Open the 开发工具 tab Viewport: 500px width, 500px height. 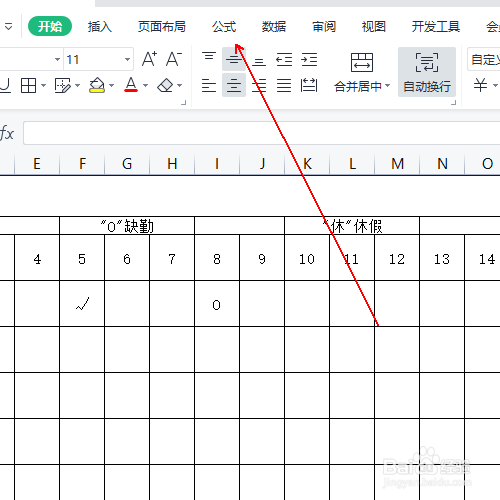(x=436, y=26)
